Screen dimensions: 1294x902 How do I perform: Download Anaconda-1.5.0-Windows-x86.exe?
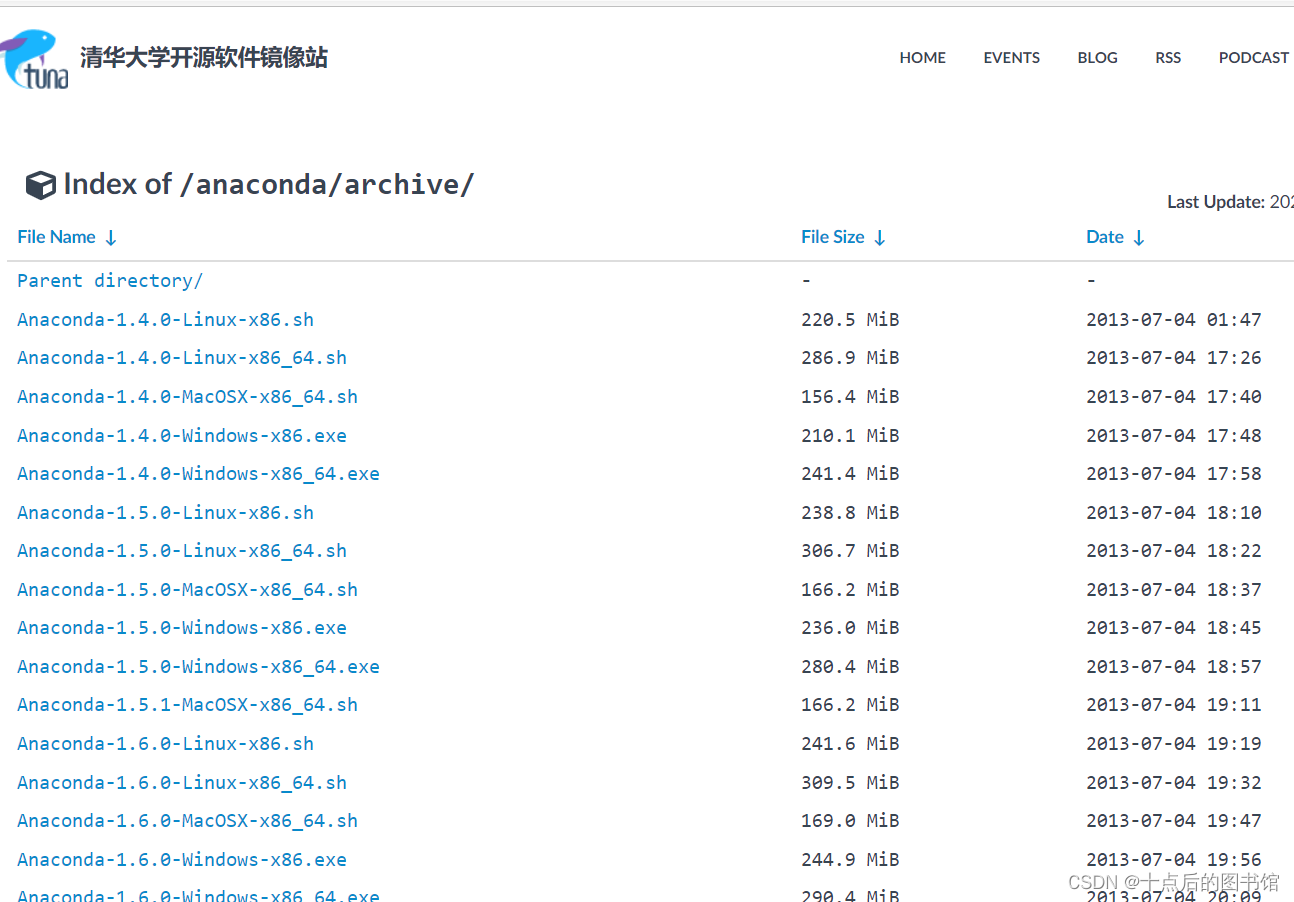click(182, 628)
